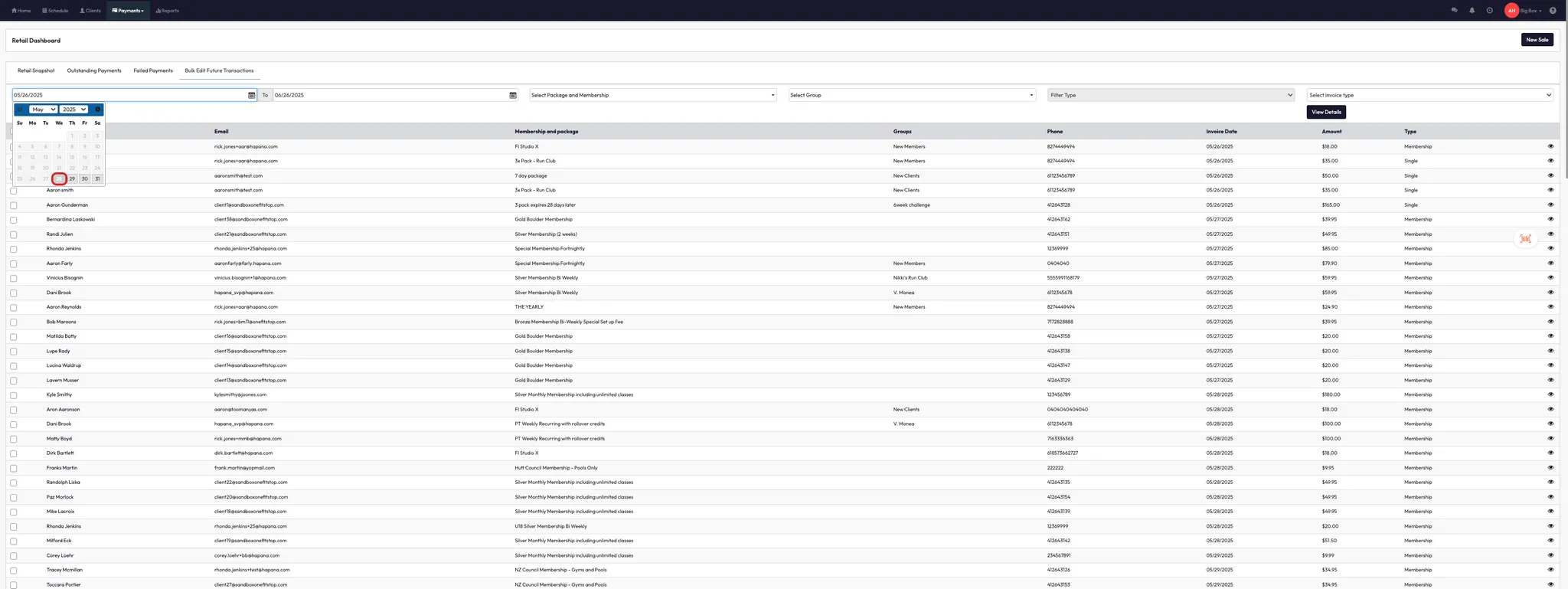View invoice details for Aaron Gunderman row

[x=1550, y=205]
